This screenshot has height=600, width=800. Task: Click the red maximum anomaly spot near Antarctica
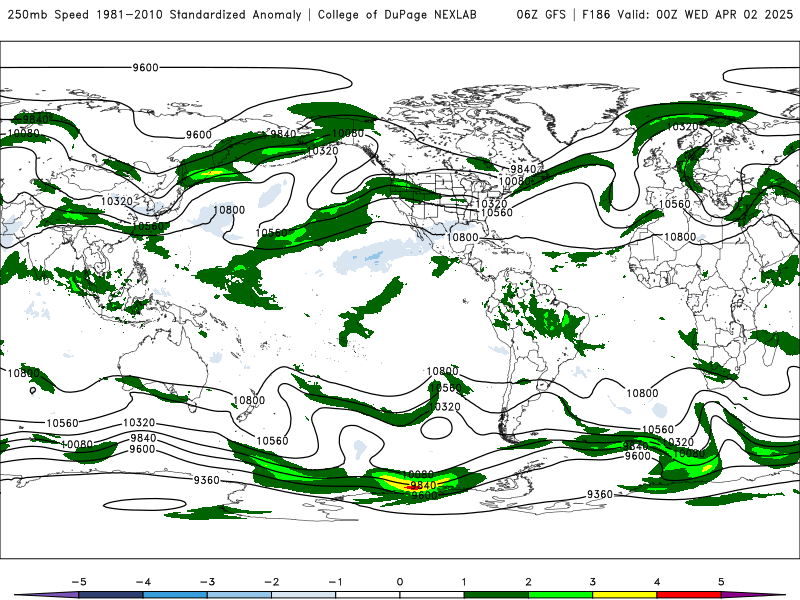tap(412, 488)
